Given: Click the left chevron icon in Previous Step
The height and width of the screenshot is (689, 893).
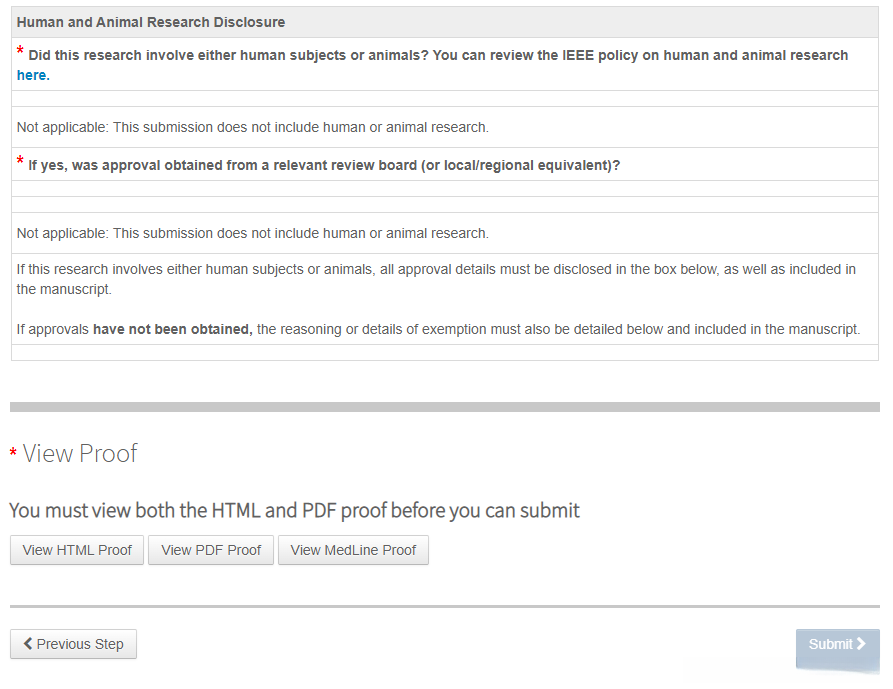Looking at the screenshot, I should point(28,644).
